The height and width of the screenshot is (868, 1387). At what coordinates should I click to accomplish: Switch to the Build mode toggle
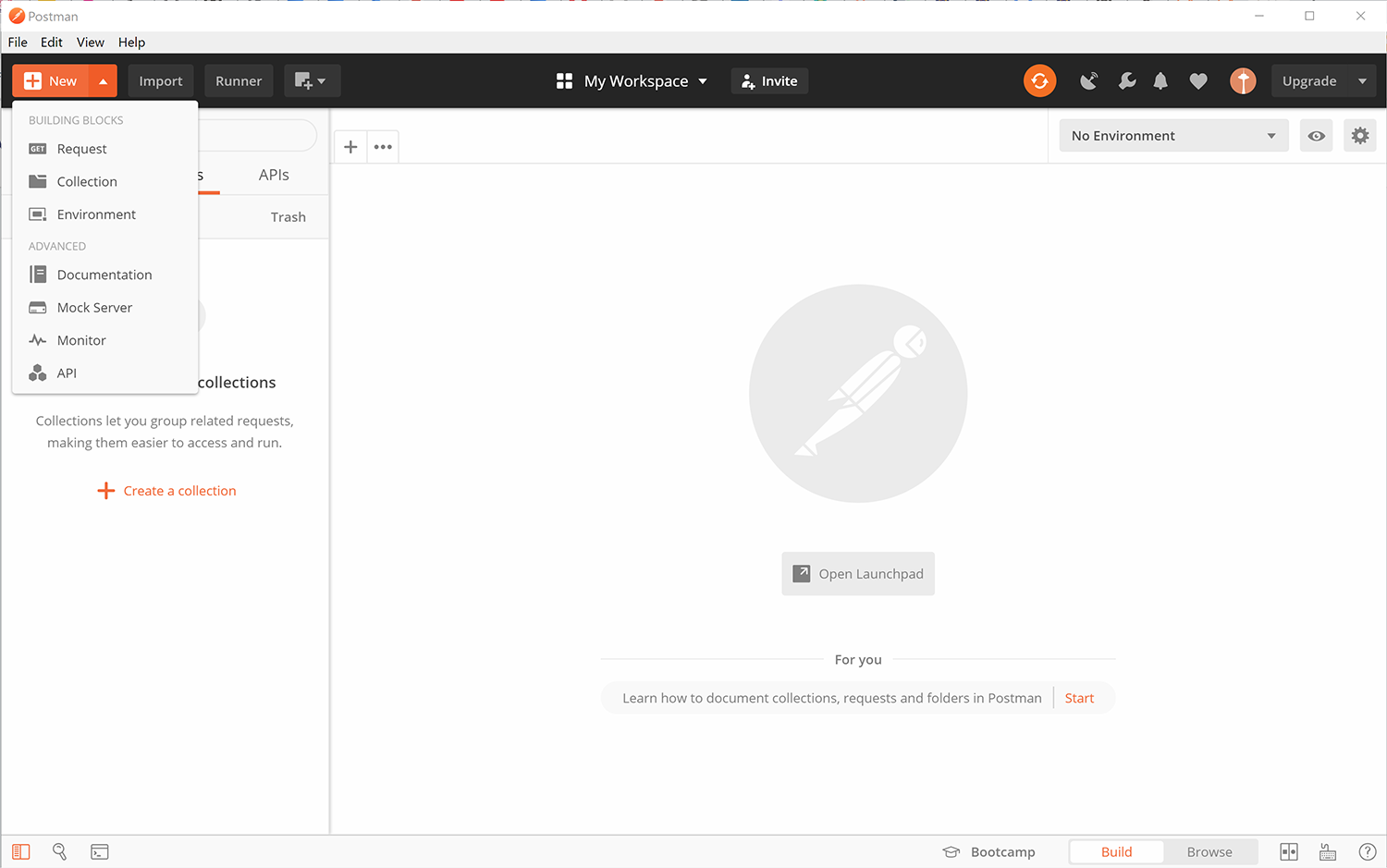point(1116,851)
